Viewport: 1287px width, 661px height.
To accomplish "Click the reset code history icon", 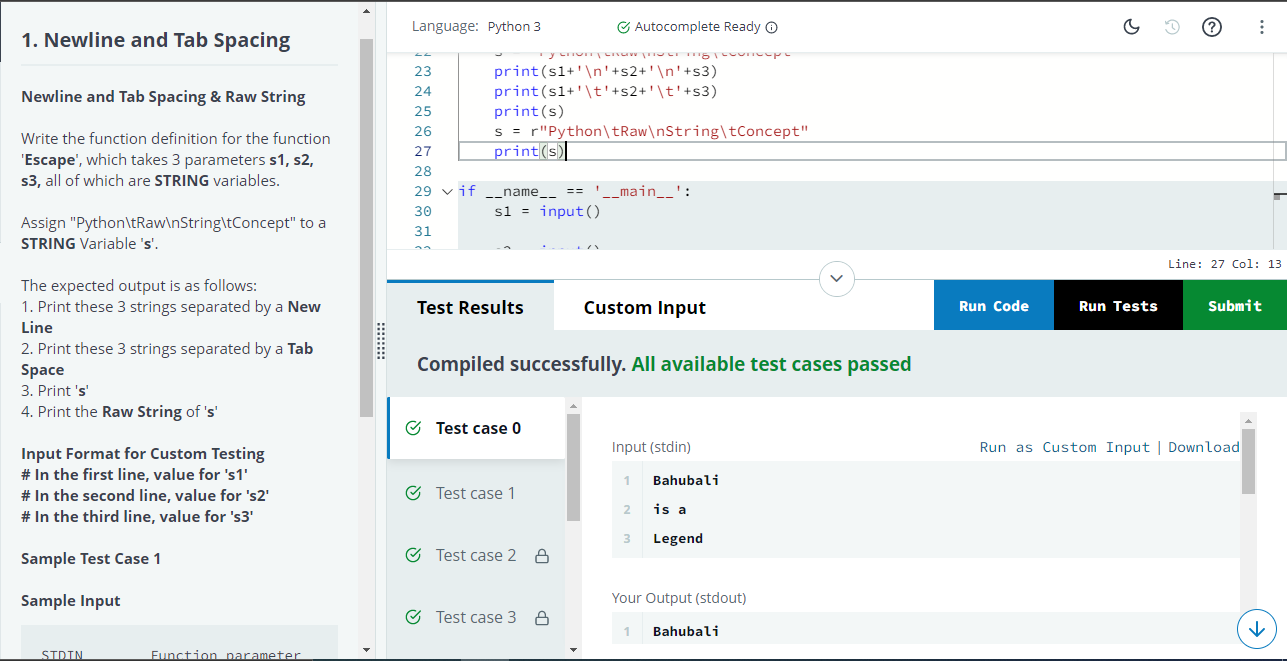I will (1173, 27).
